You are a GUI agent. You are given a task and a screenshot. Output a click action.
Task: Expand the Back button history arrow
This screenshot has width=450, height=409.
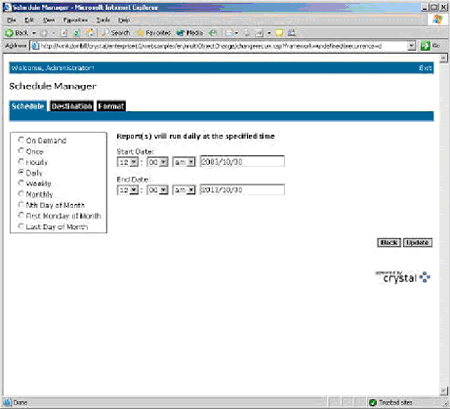34,33
